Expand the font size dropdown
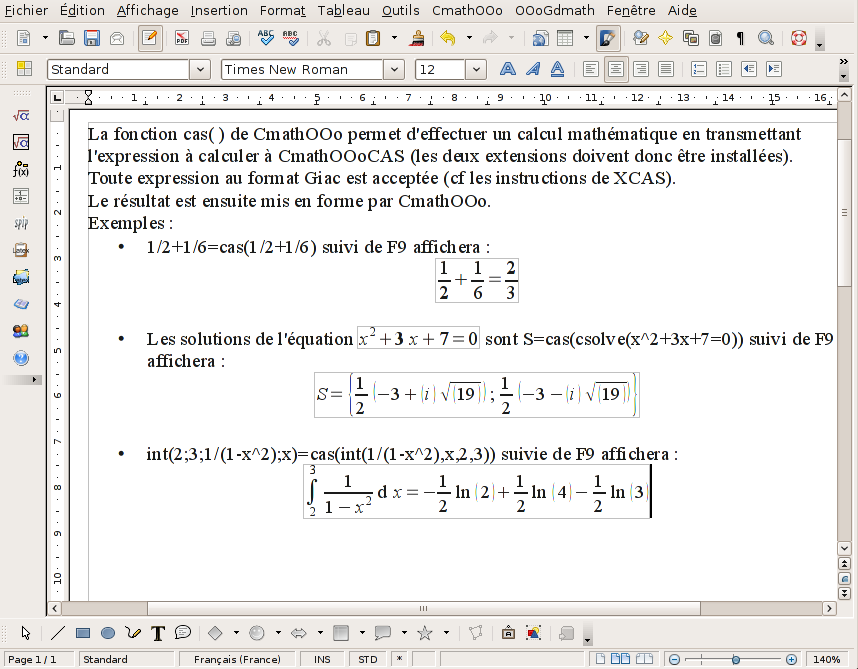 point(476,69)
